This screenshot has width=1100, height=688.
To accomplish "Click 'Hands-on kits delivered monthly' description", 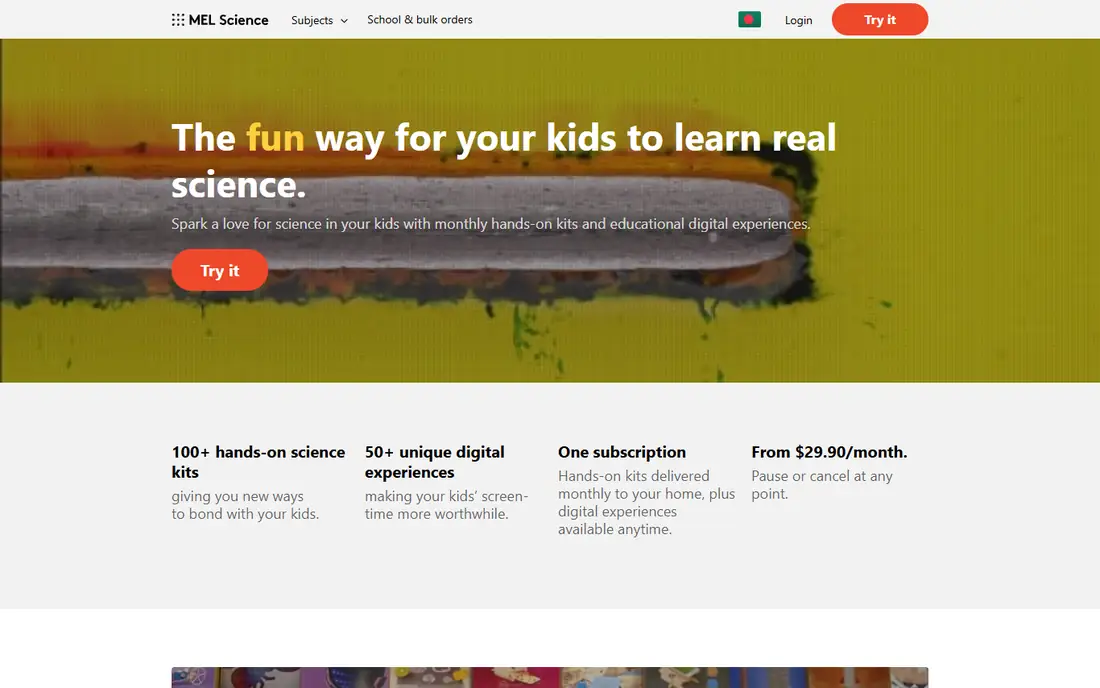I will [x=646, y=502].
